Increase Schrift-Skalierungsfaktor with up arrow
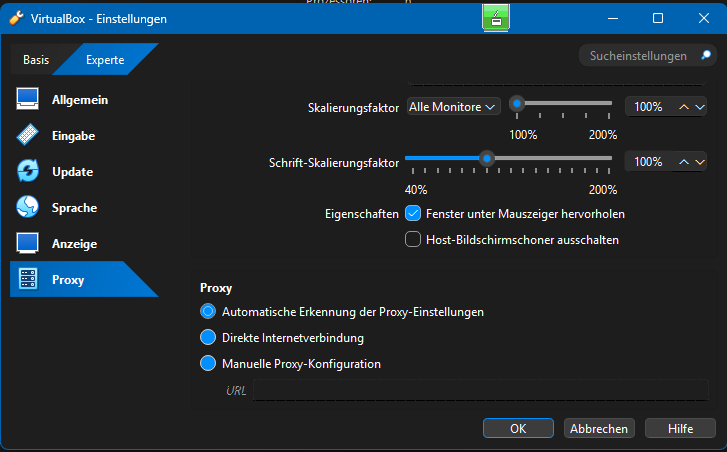This screenshot has width=727, height=452. [683, 162]
